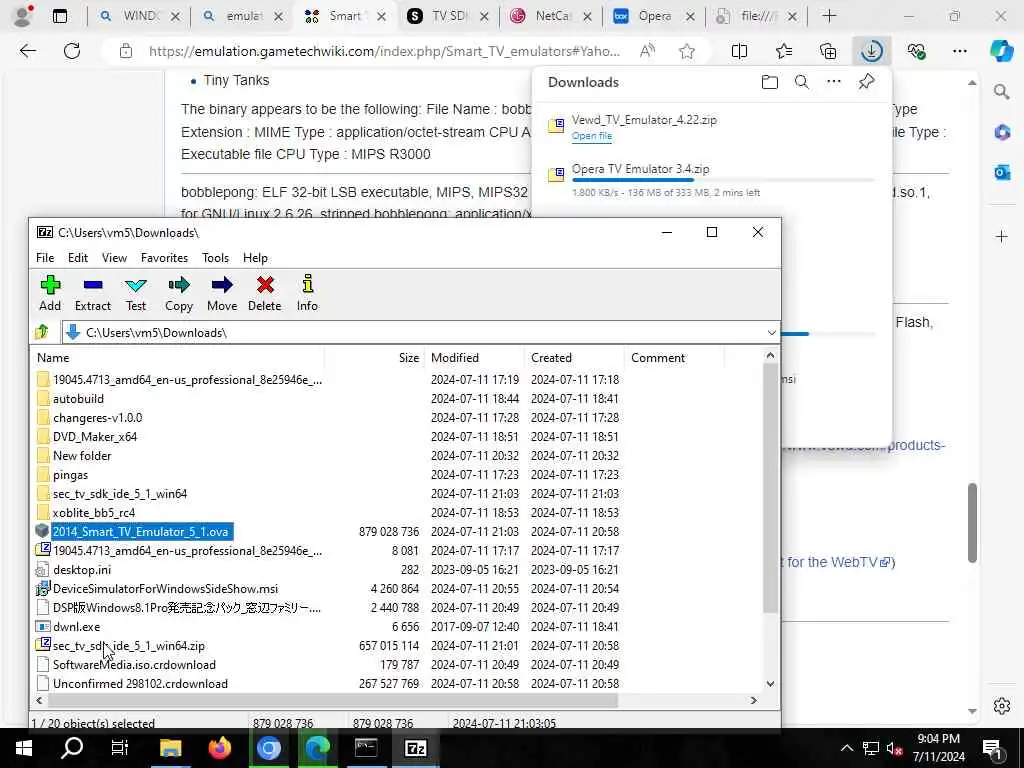The height and width of the screenshot is (768, 1024).
Task: Select SoftwareMedia.iso.crdownload file
Action: pyautogui.click(x=134, y=665)
